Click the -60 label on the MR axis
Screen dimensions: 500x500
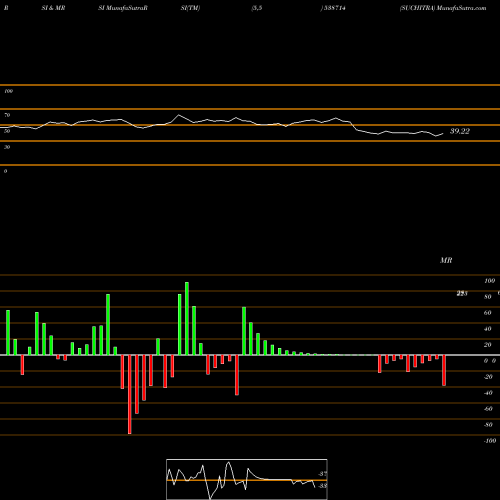pos(488,409)
